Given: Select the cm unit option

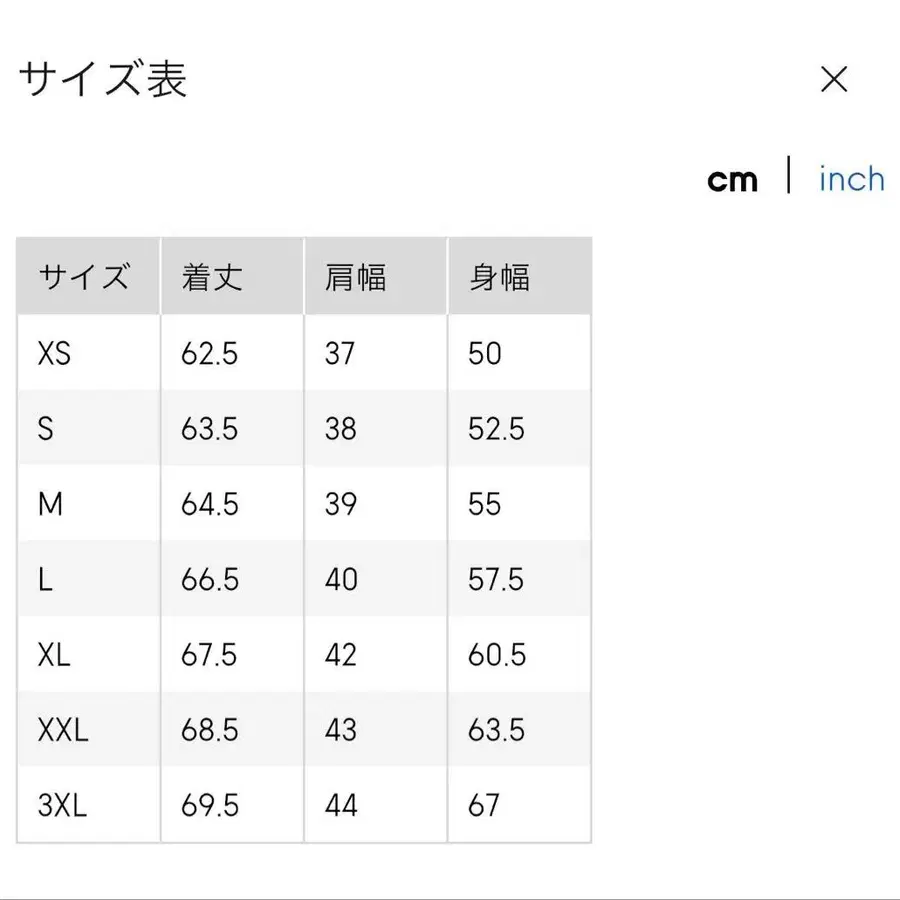Looking at the screenshot, I should tap(733, 180).
